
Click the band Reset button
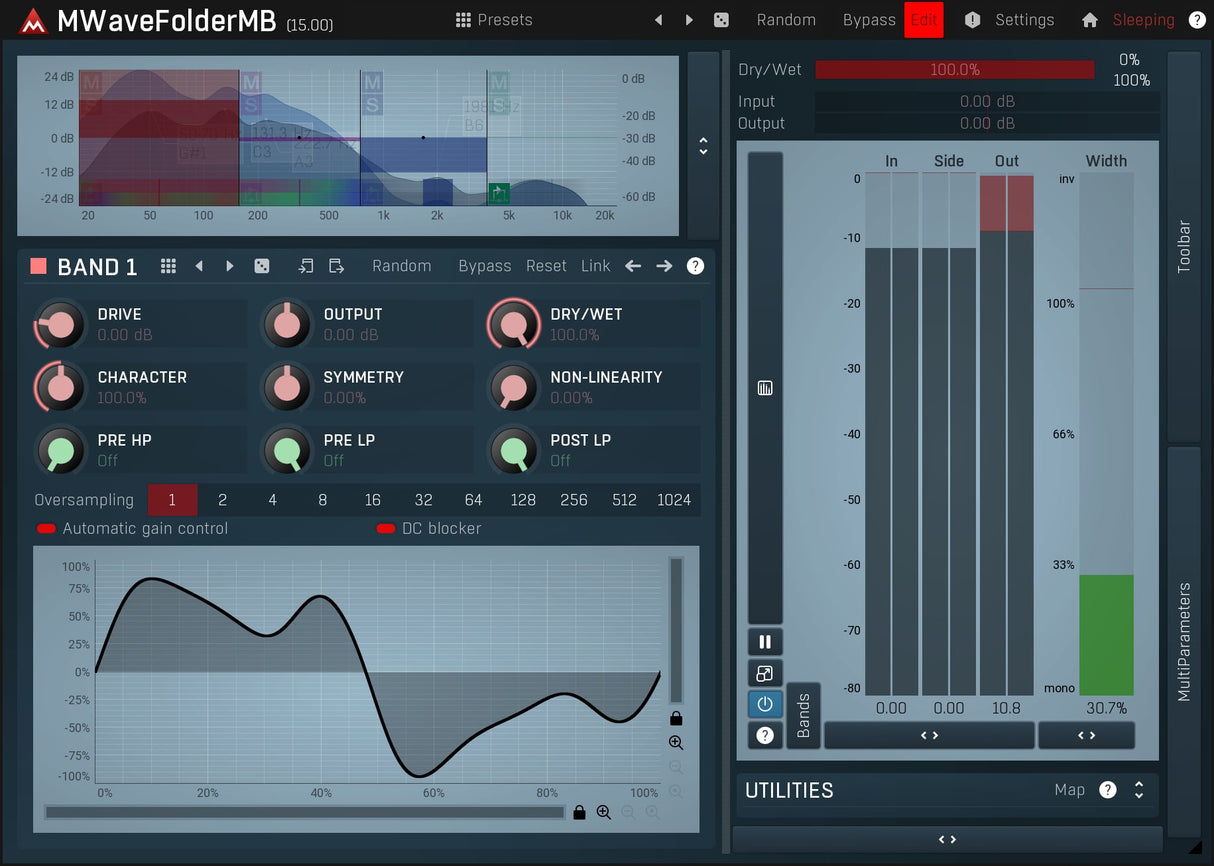[x=546, y=266]
